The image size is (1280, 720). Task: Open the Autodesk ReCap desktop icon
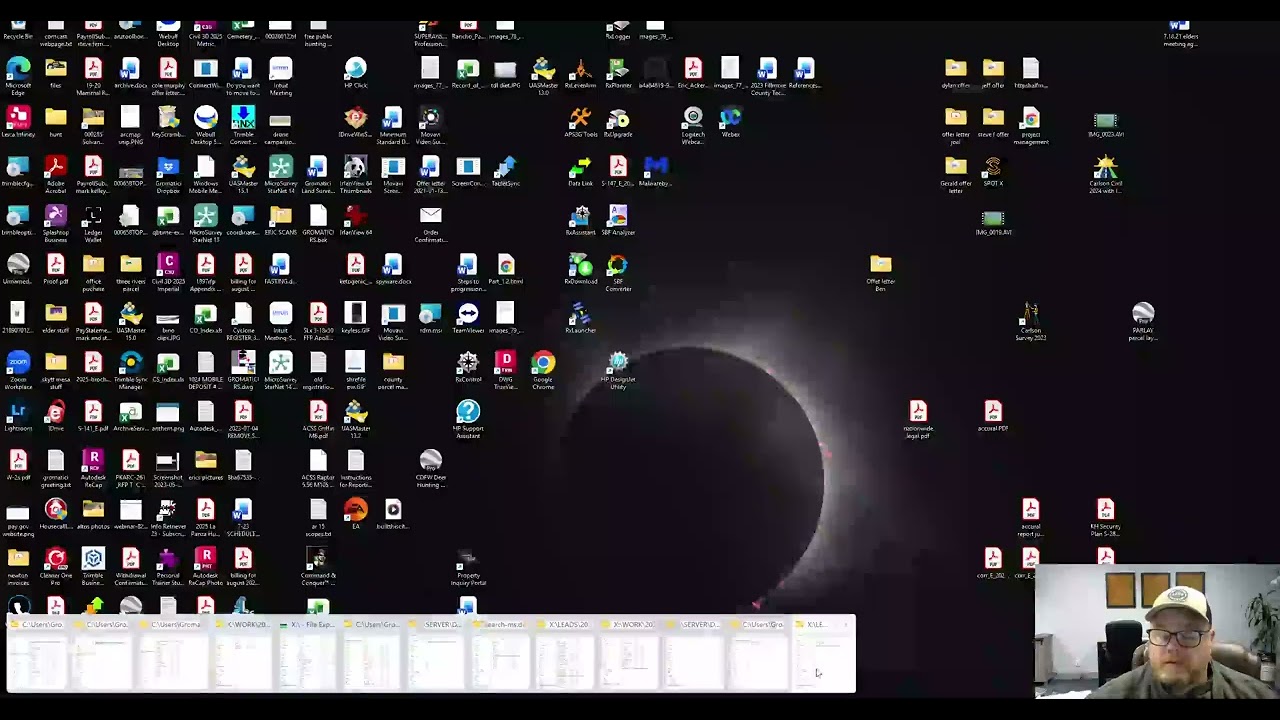click(x=93, y=462)
